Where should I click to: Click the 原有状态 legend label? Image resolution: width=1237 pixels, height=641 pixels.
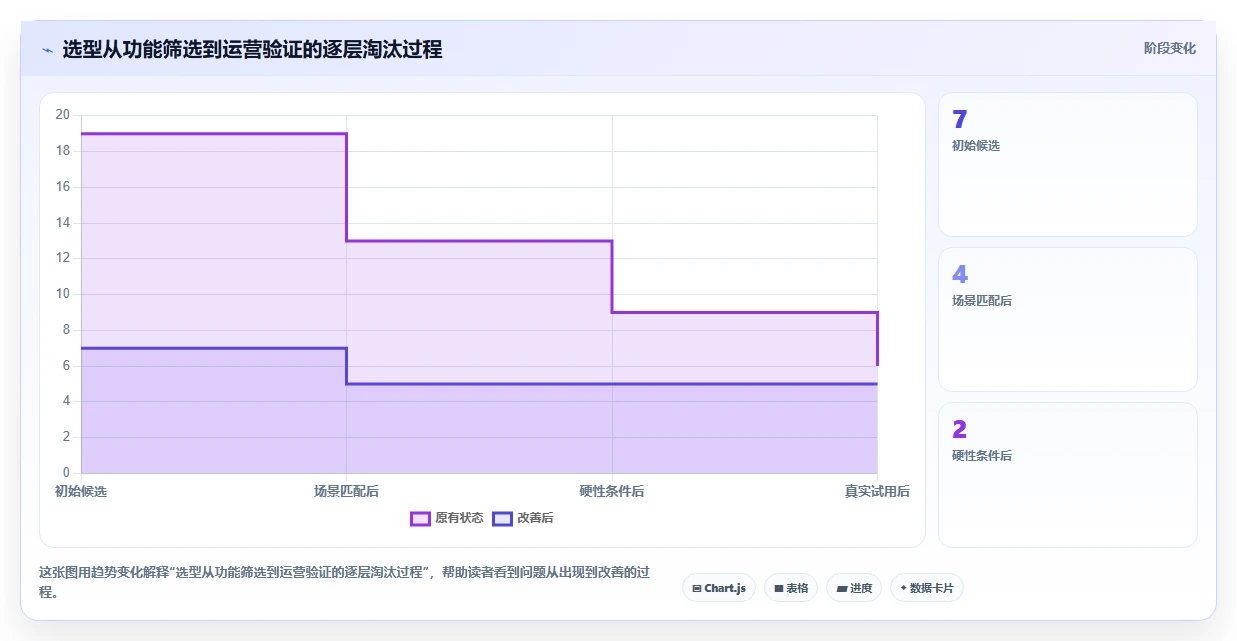pyautogui.click(x=459, y=518)
